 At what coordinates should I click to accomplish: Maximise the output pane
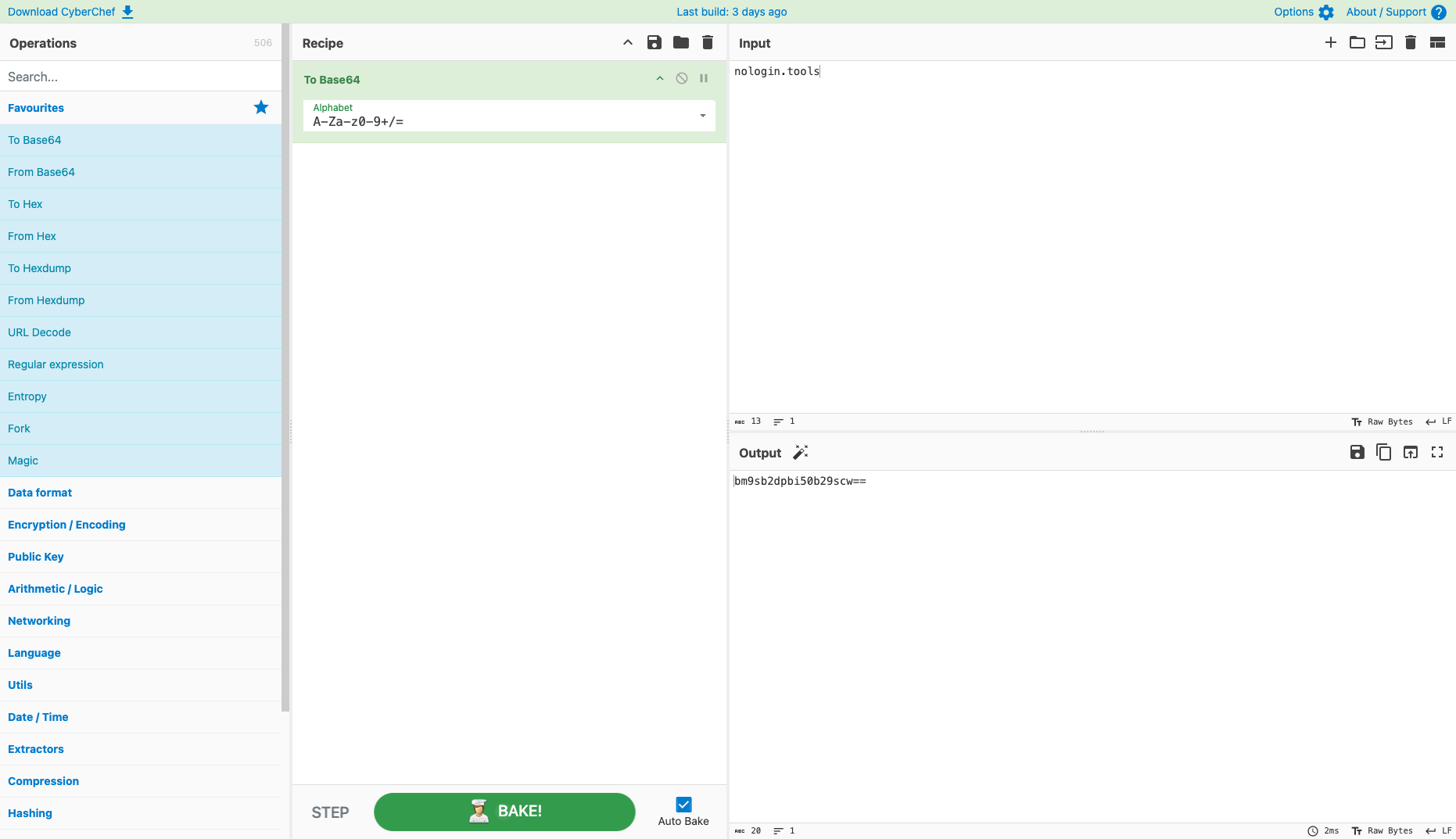(x=1437, y=453)
